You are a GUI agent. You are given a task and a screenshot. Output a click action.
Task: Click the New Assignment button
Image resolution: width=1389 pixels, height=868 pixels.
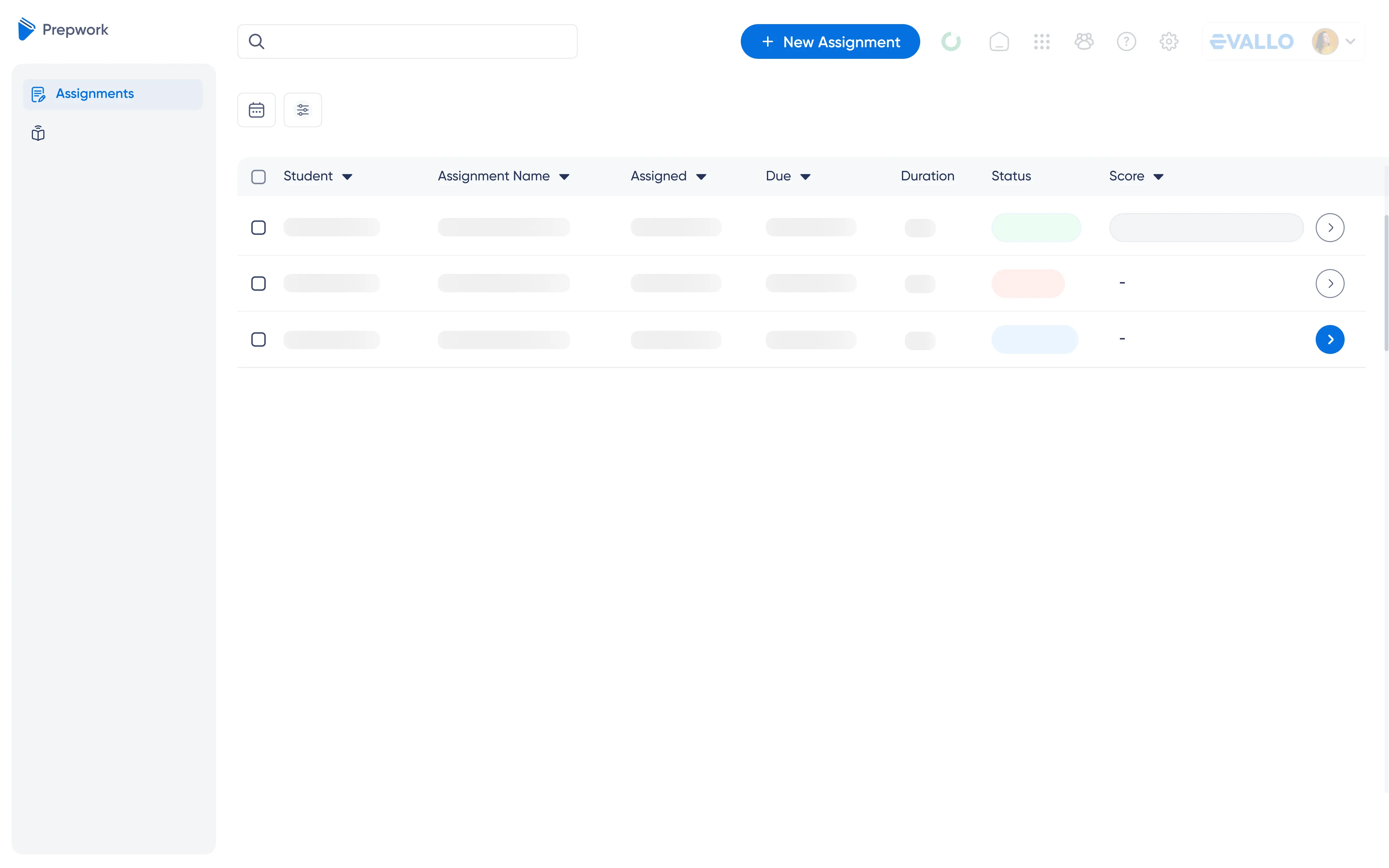click(830, 41)
